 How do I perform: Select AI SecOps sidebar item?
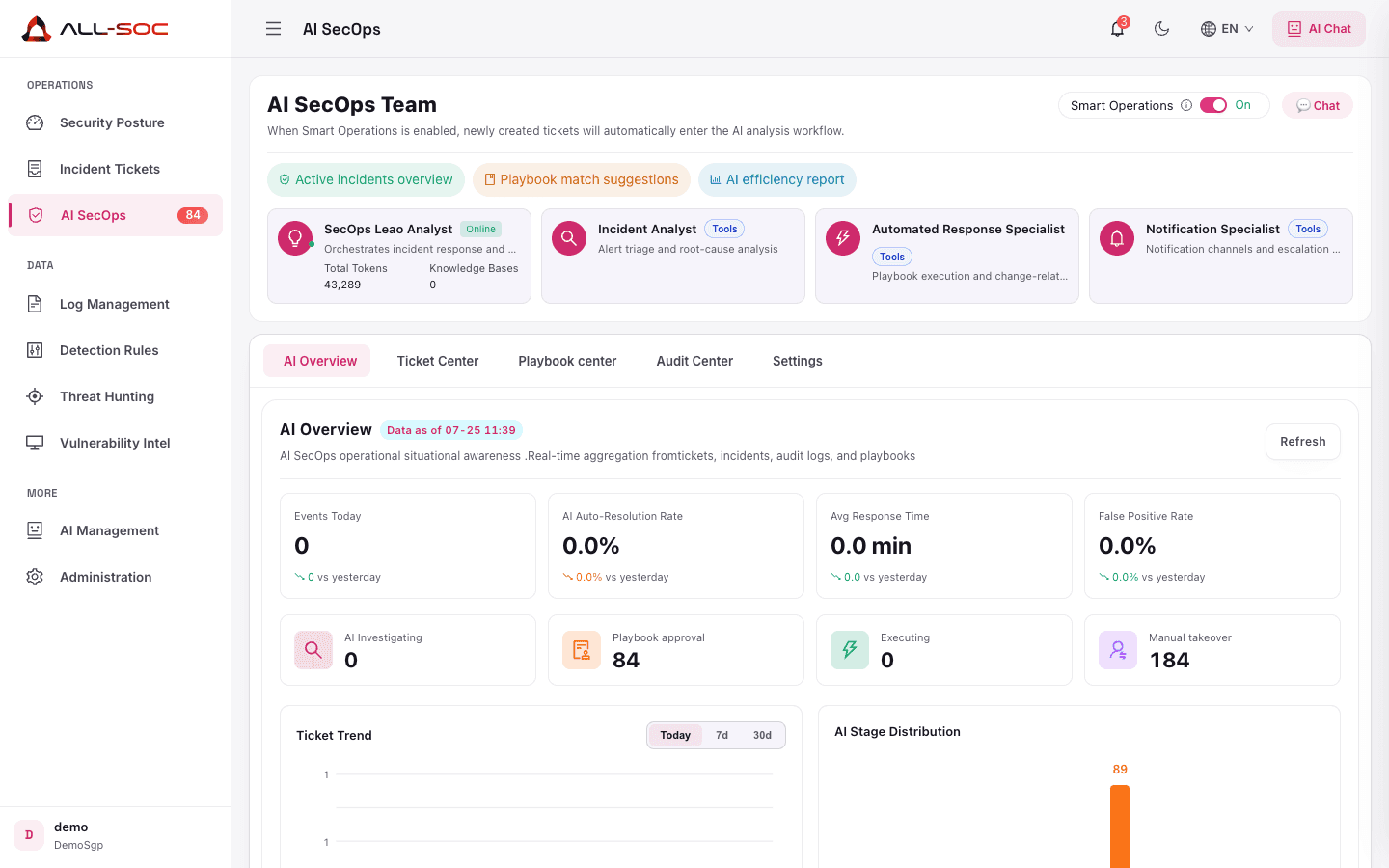[116, 215]
